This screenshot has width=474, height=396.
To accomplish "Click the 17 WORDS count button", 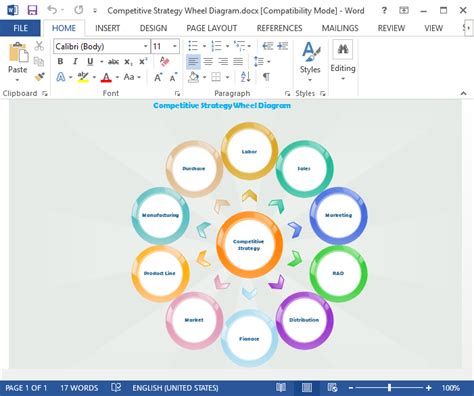I will 79,388.
